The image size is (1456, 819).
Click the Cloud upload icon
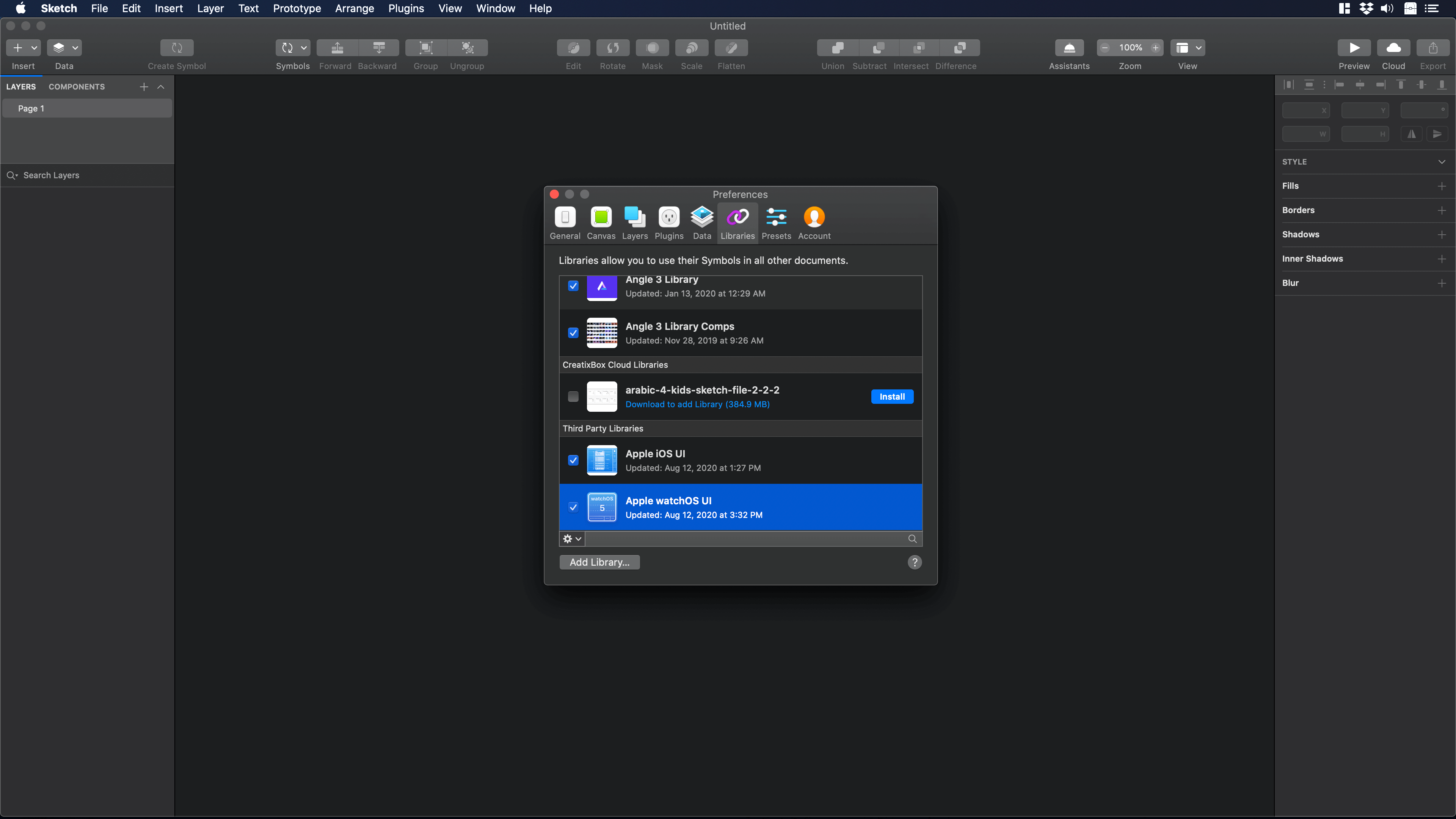[x=1393, y=48]
